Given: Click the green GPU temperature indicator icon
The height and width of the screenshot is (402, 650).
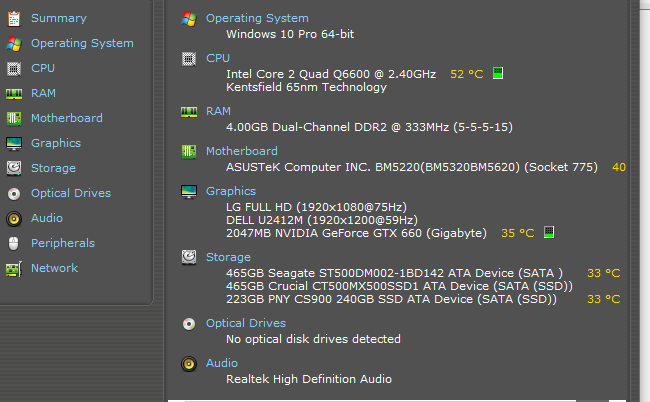Looking at the screenshot, I should pos(549,232).
